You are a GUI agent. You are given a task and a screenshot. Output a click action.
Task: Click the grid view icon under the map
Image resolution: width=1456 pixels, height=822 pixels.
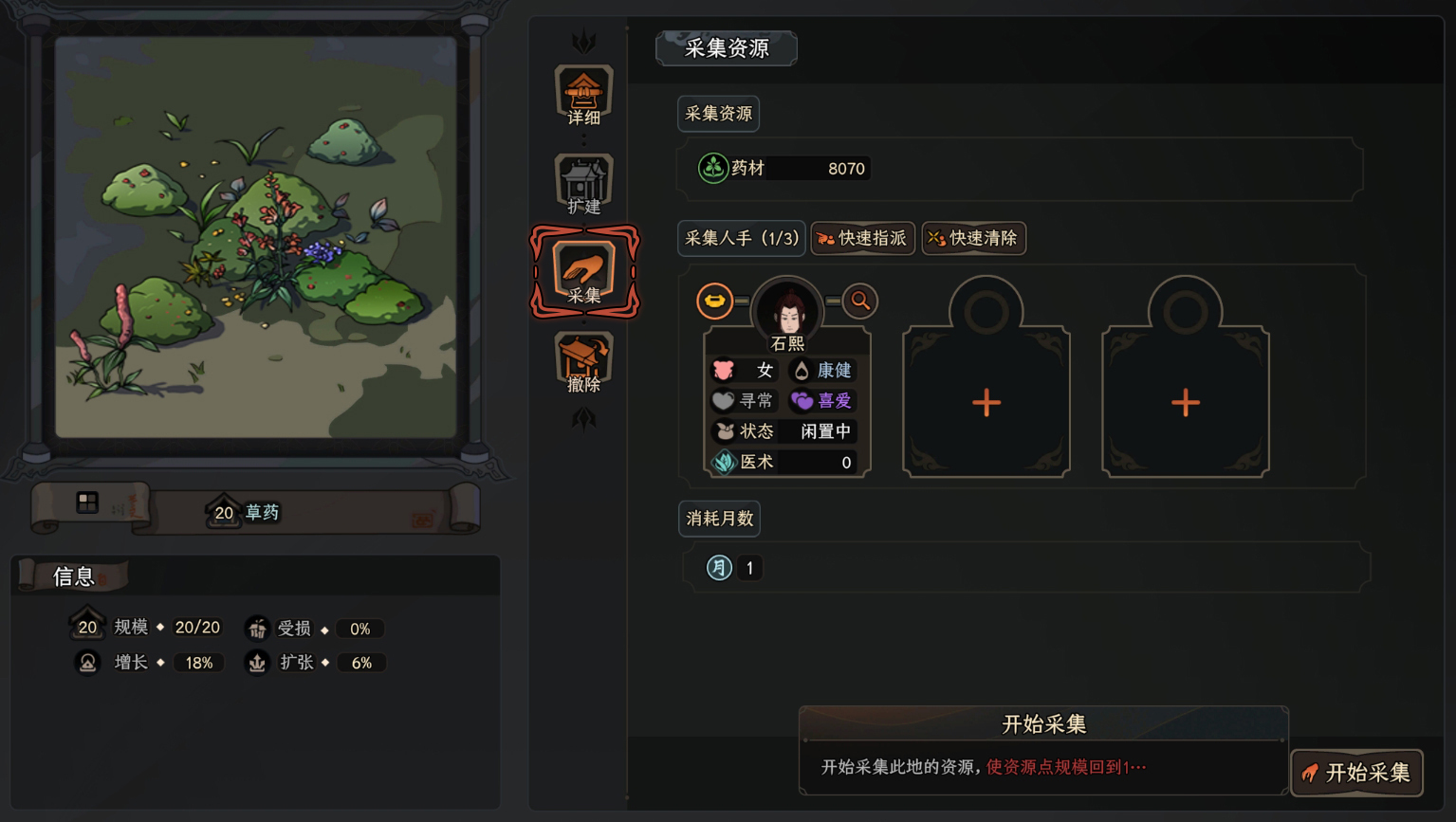point(87,502)
